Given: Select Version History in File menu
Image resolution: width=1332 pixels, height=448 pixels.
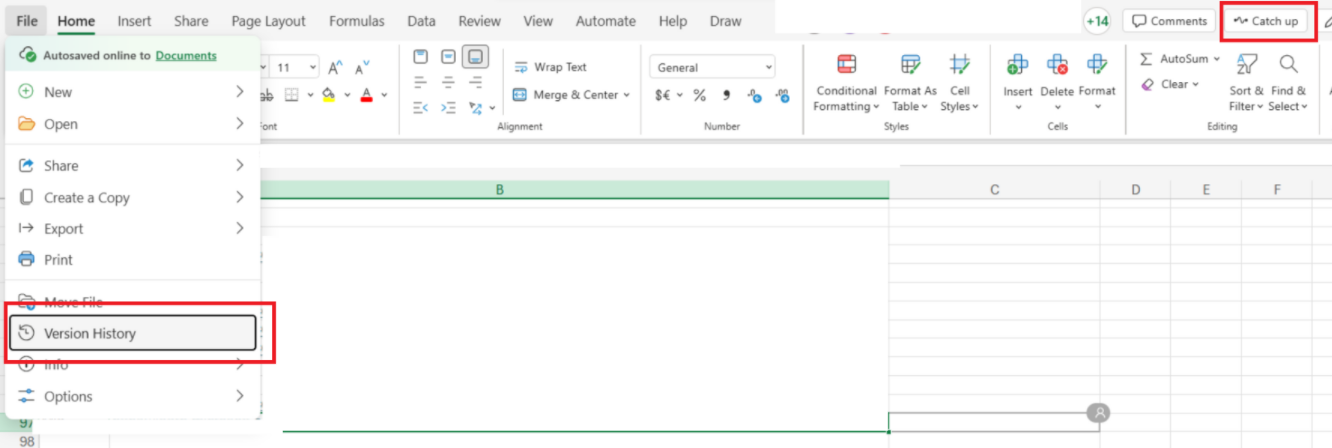Looking at the screenshot, I should pyautogui.click(x=132, y=333).
